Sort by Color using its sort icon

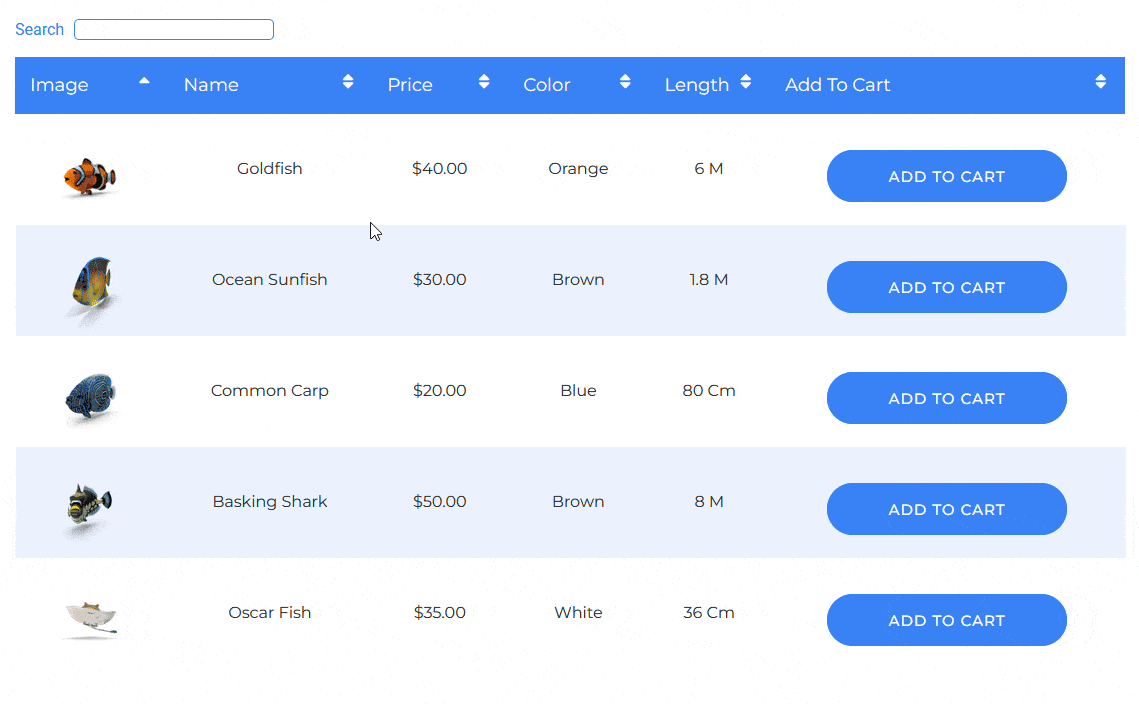[625, 84]
